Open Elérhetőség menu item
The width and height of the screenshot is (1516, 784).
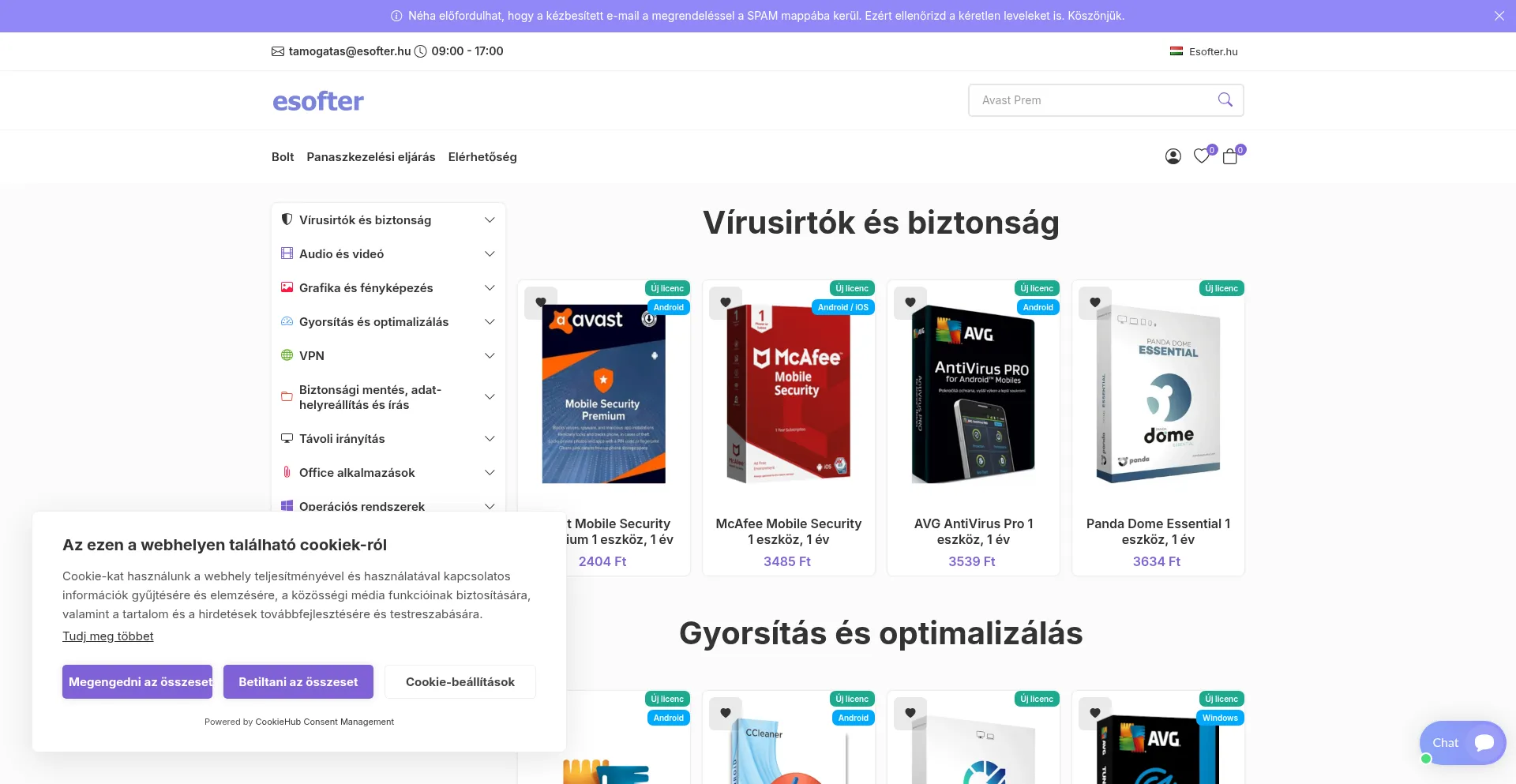(482, 157)
